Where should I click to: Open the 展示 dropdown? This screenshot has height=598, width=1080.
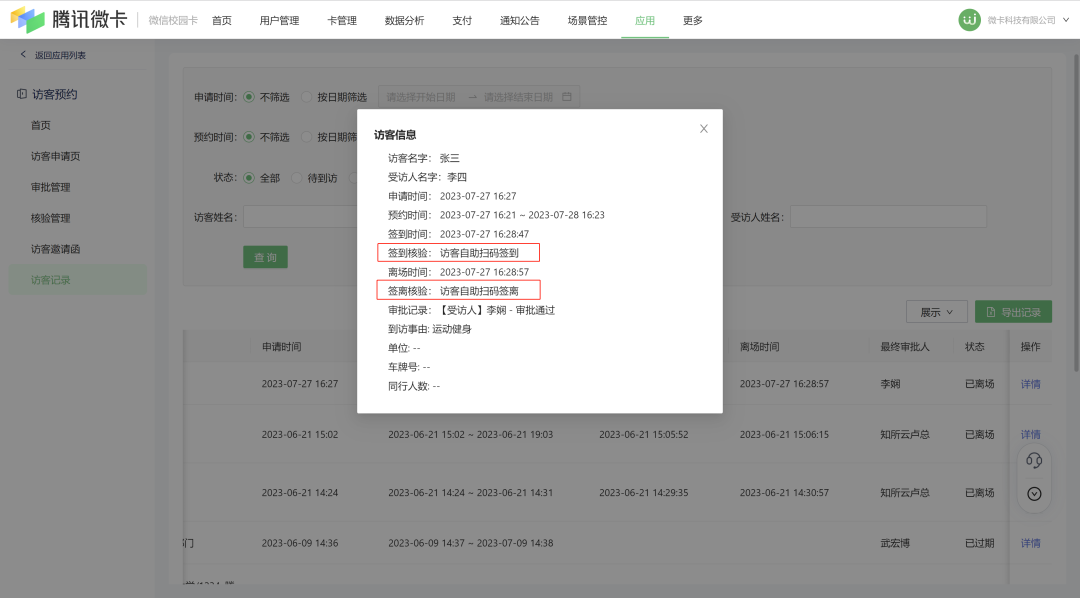936,311
